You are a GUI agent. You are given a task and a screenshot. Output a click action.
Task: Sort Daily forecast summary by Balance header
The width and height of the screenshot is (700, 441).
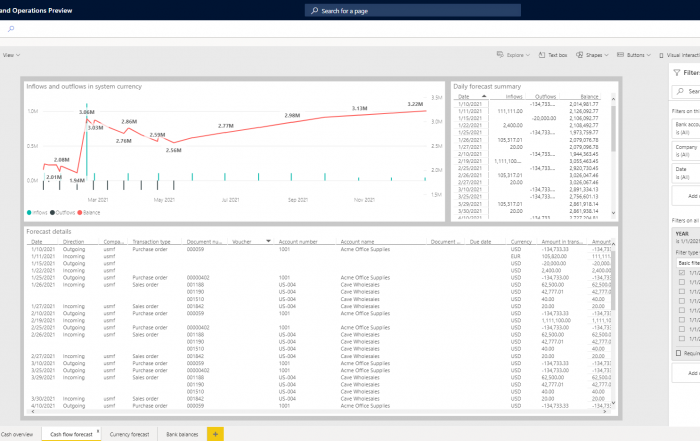pos(589,96)
